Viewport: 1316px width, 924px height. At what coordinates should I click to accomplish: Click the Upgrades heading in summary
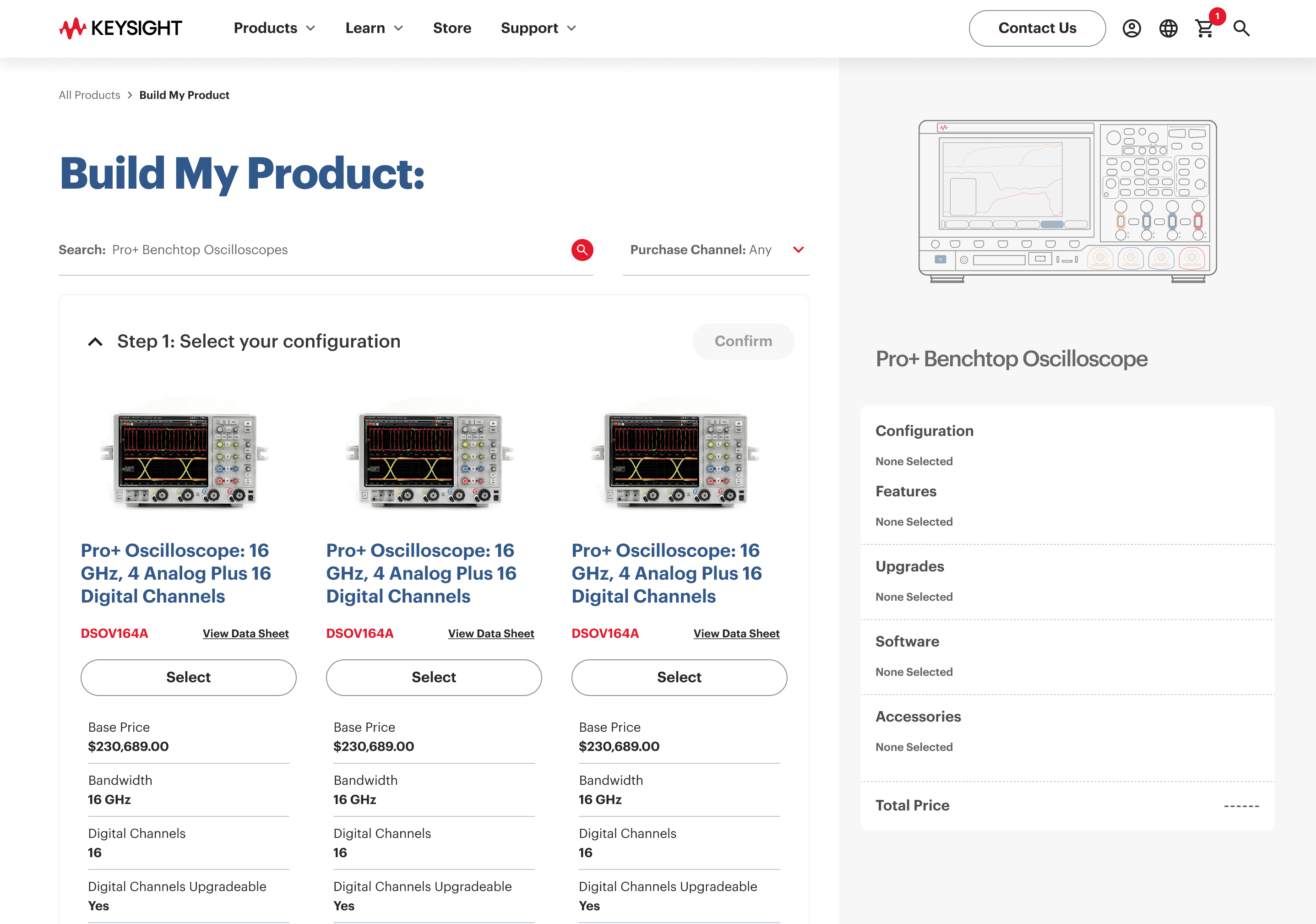click(910, 566)
